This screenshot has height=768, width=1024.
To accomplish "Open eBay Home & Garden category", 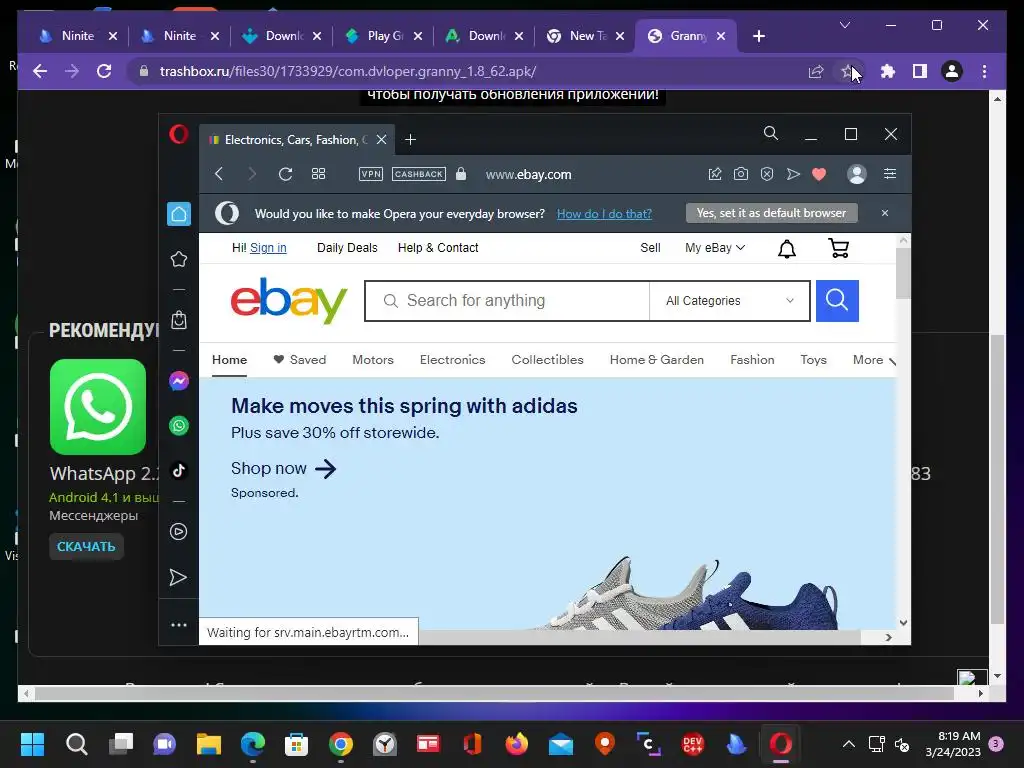I will coord(657,360).
